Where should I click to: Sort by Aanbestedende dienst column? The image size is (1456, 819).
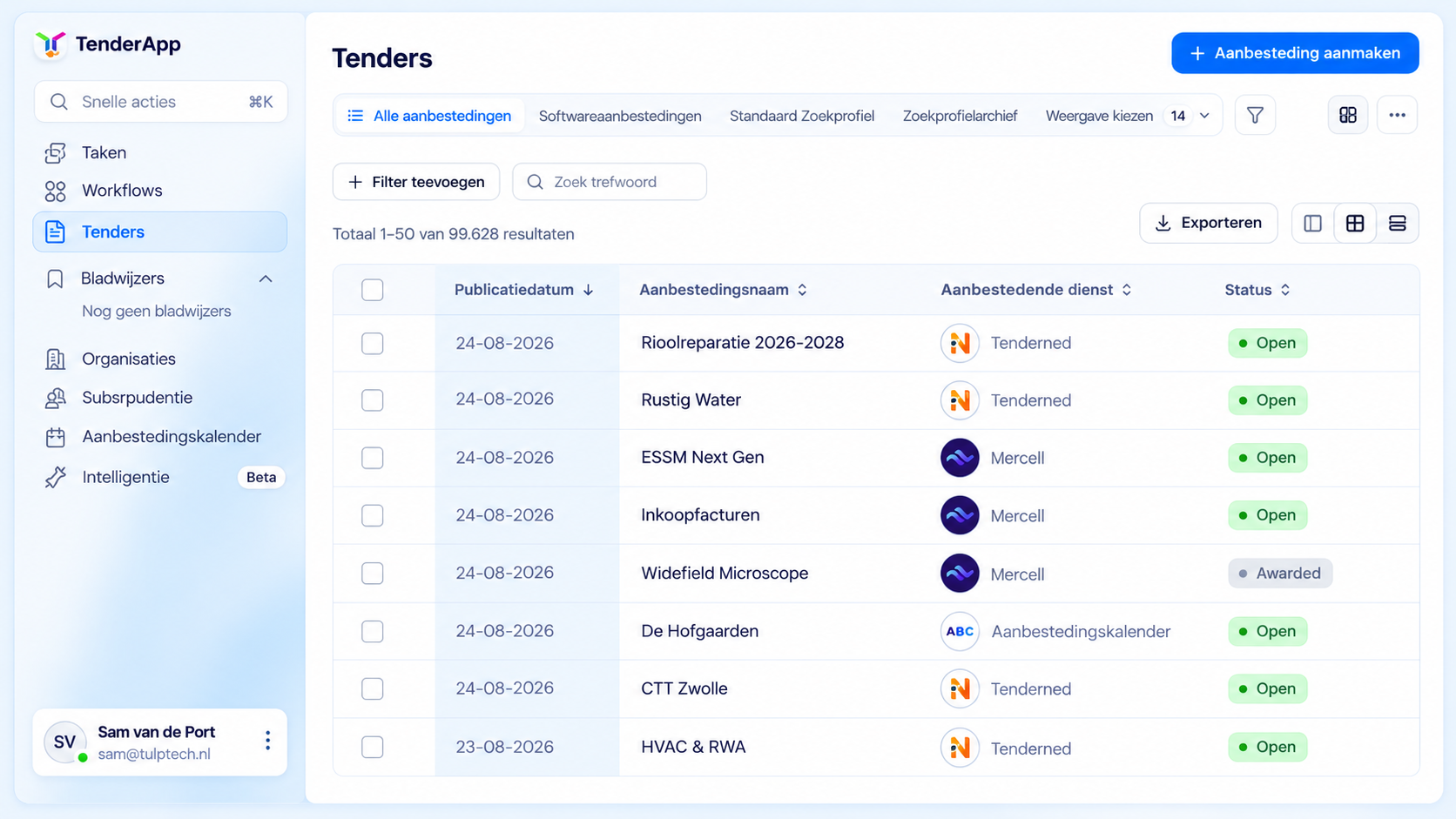[1036, 290]
